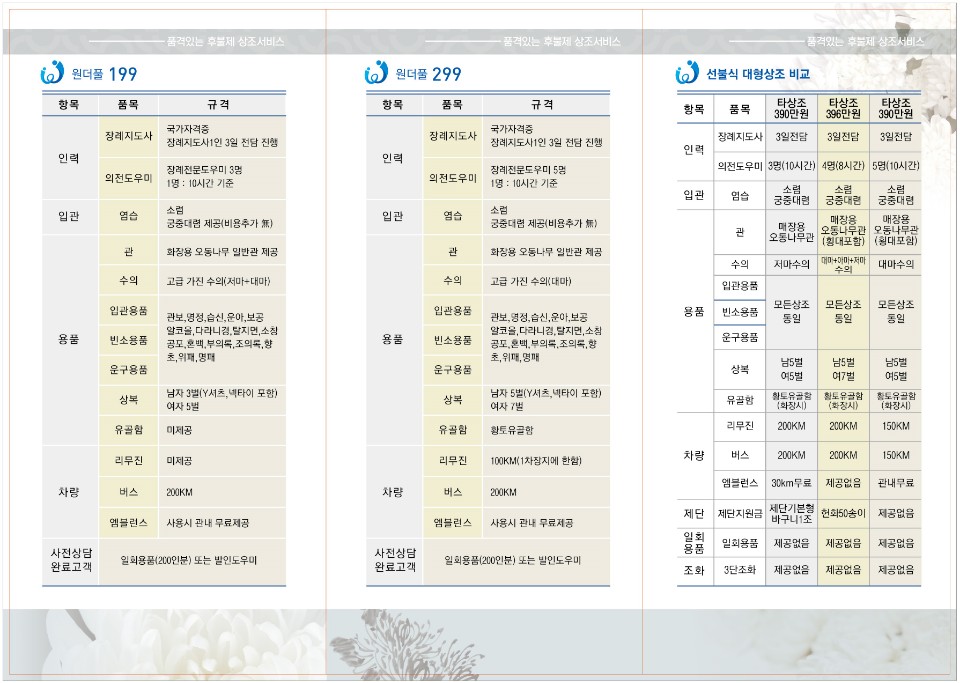Click 남자 3벌(Y셔츠,넥타이 포함) cell
Image resolution: width=960 pixels, height=683 pixels.
tap(222, 393)
